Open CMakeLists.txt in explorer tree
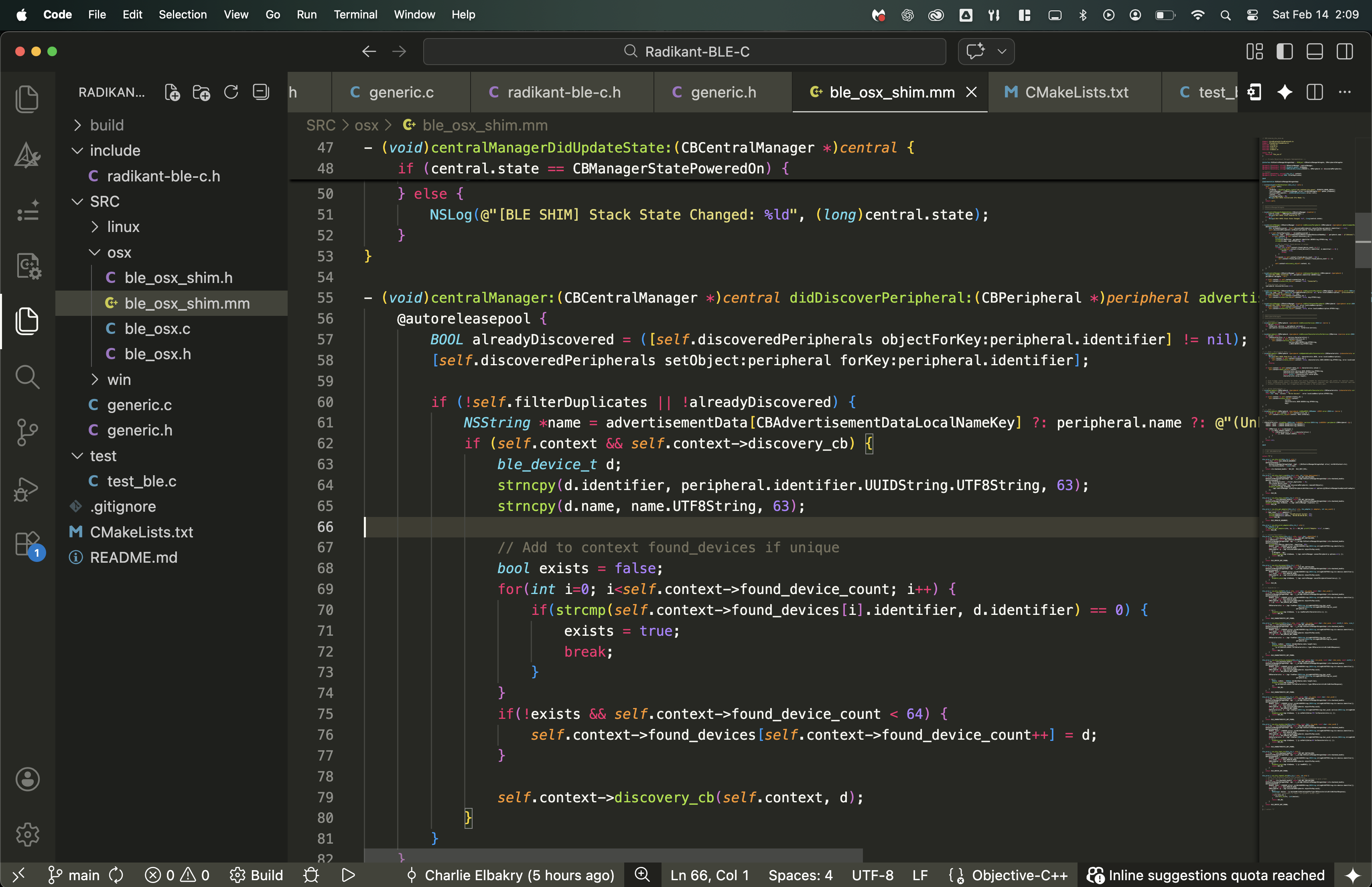Screen dimensions: 1372x887 coord(172,532)
